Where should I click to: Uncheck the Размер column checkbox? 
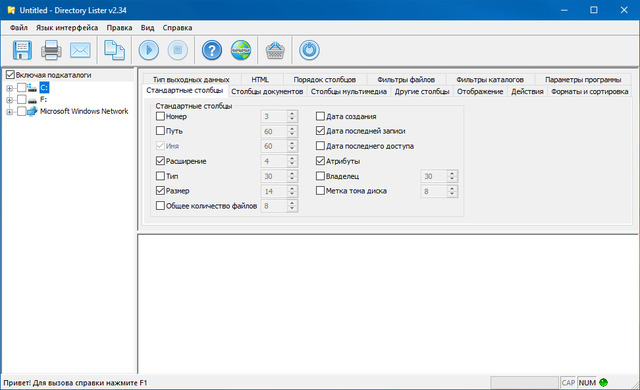coord(160,191)
